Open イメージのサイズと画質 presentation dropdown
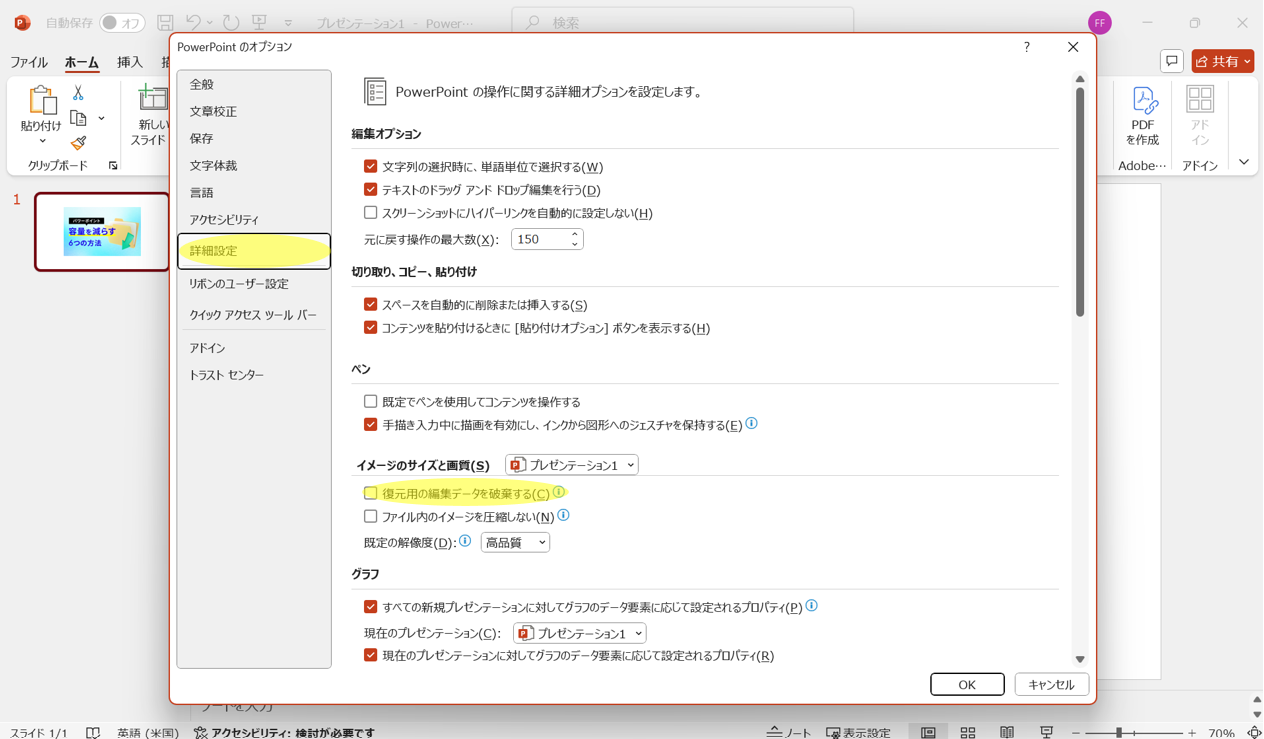The image size is (1264, 739). [x=571, y=465]
